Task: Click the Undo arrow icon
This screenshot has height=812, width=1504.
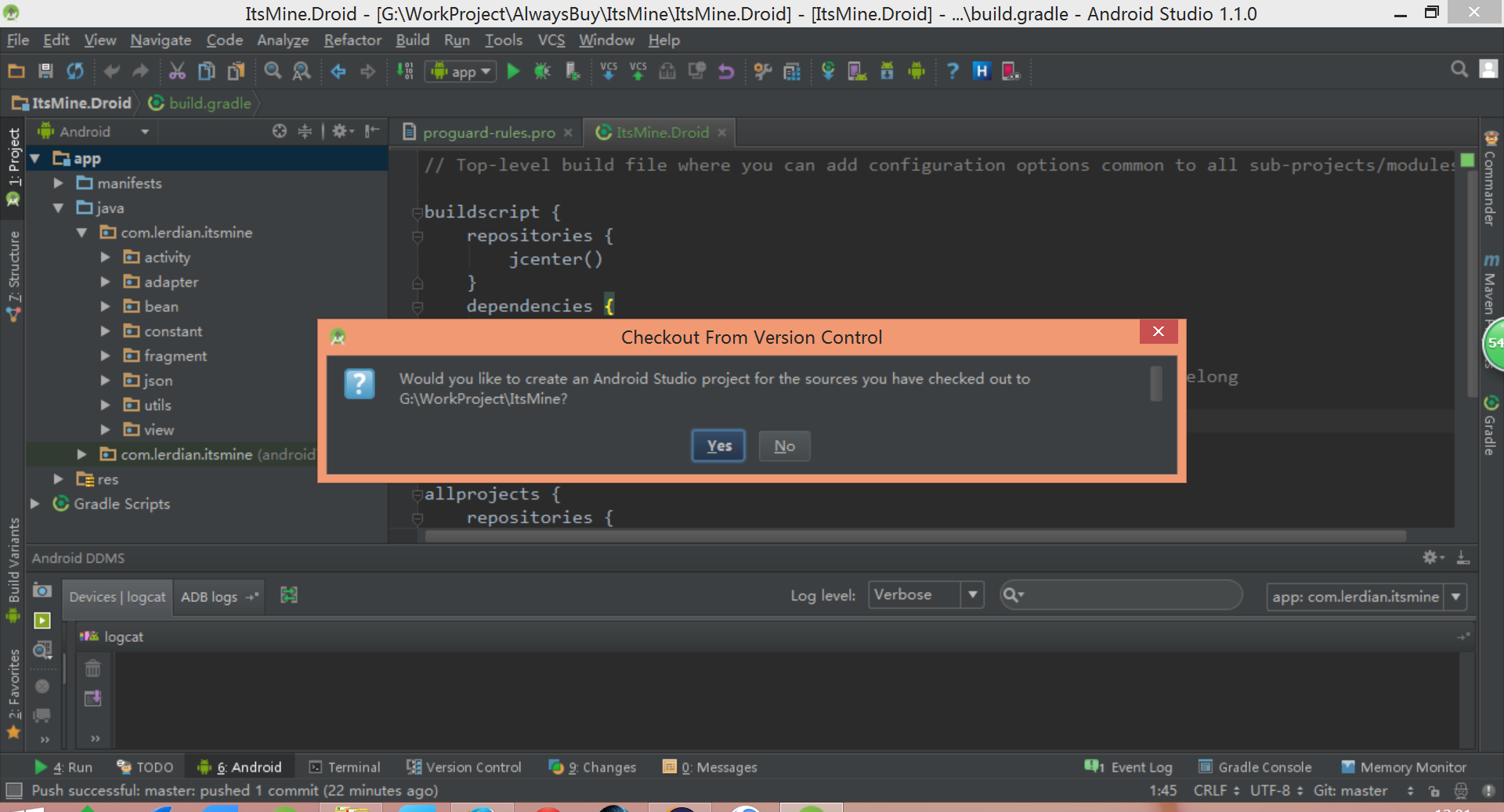Action: [x=111, y=71]
